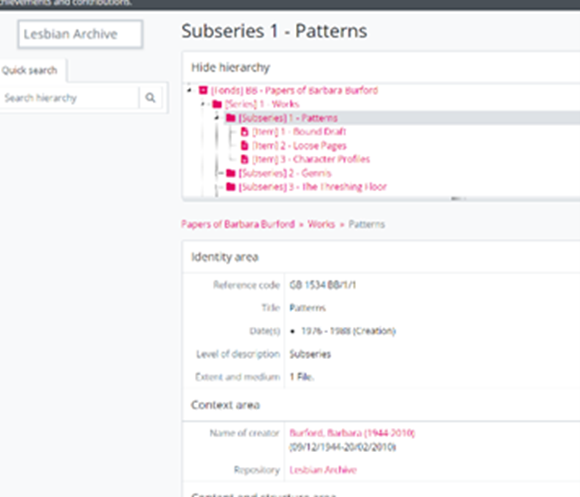The width and height of the screenshot is (580, 497).
Task: Open Burford, Barbara creator link
Action: (x=352, y=433)
